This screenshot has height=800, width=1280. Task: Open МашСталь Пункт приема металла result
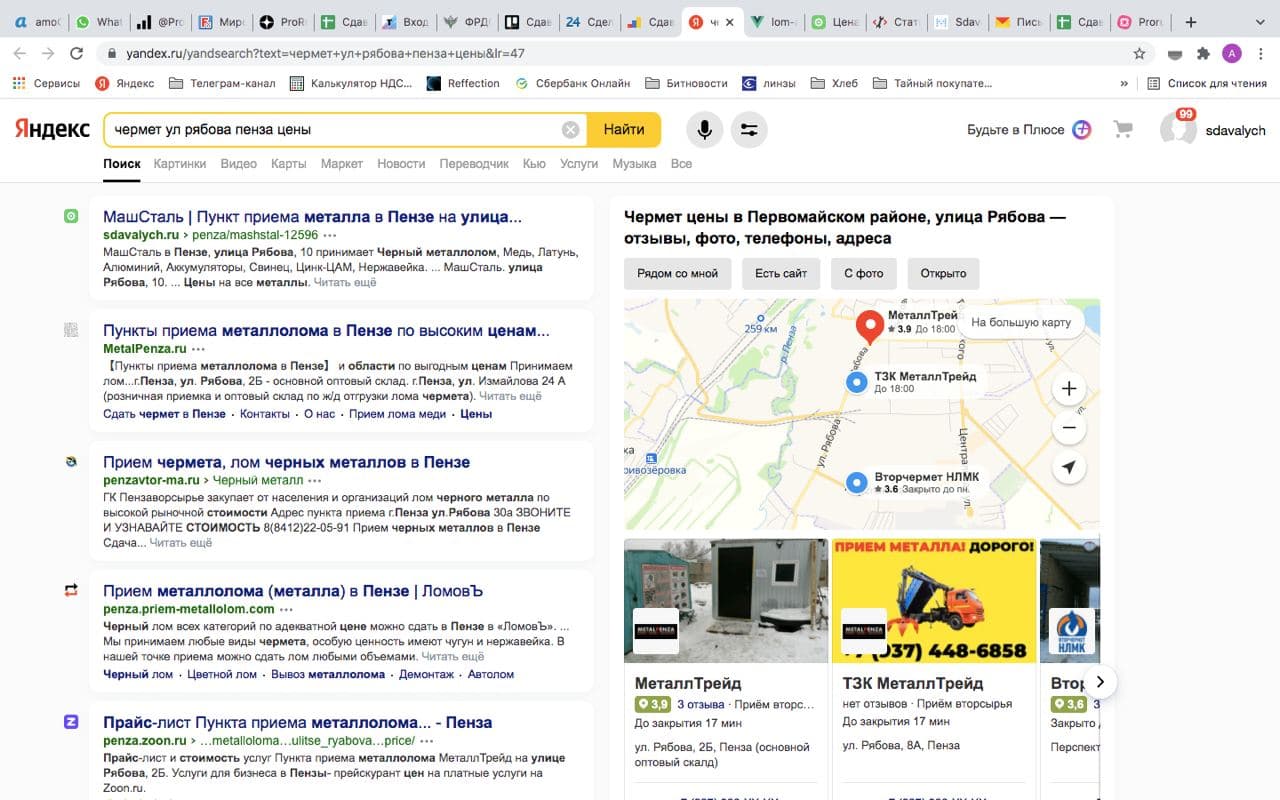312,216
